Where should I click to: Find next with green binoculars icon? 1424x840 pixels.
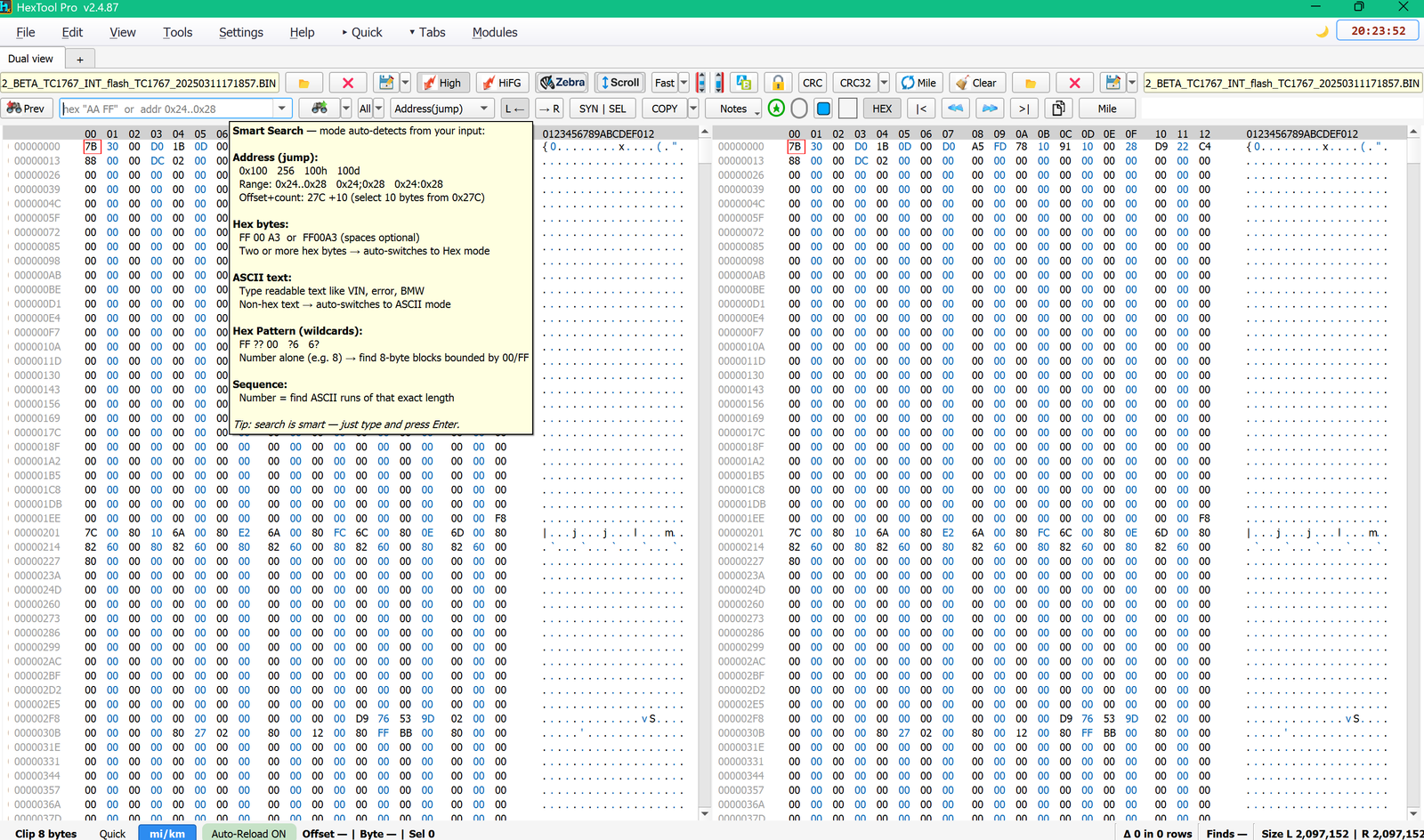(320, 109)
